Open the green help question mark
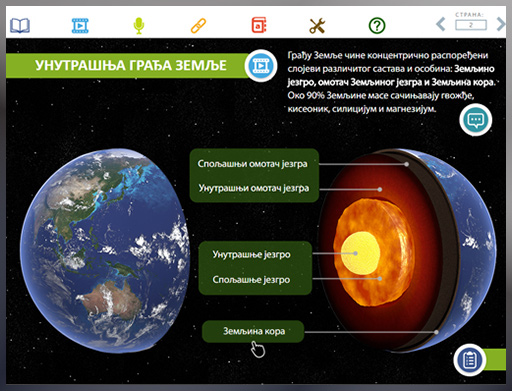 tap(377, 26)
